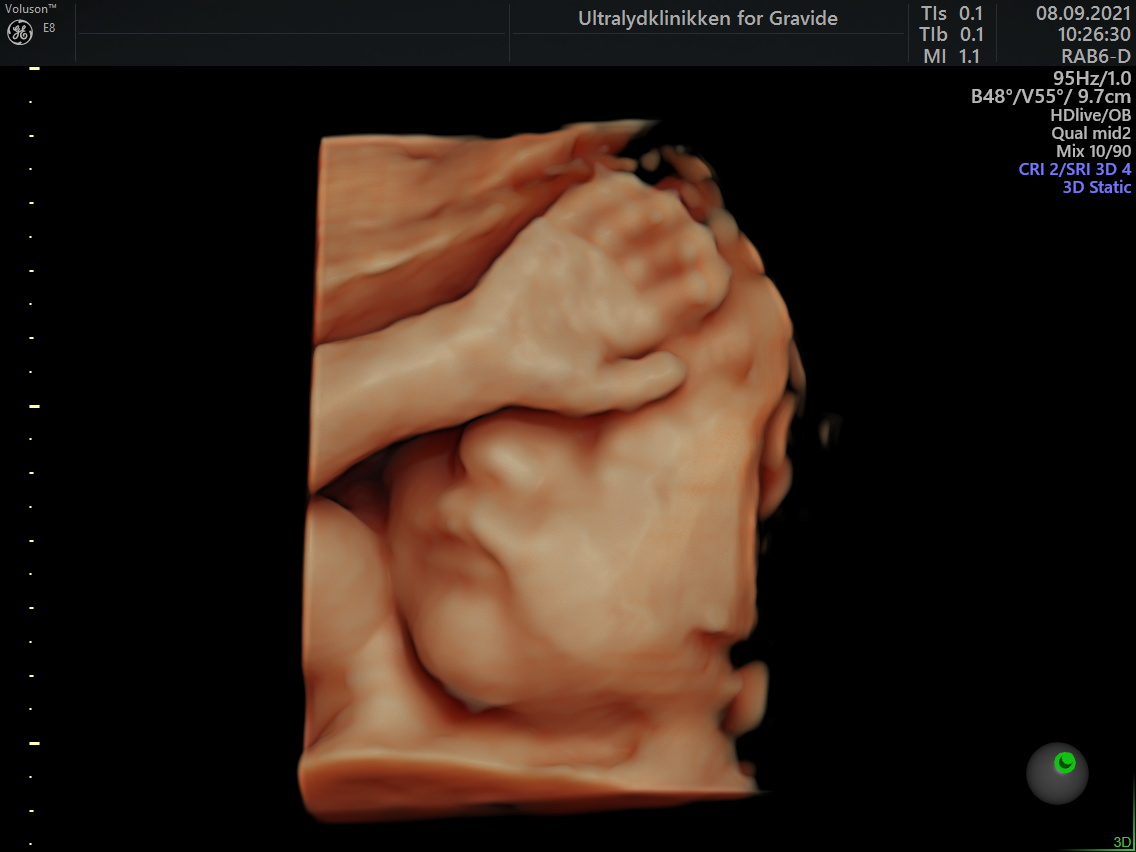The width and height of the screenshot is (1136, 852).
Task: Click the HDlive light source sphere
Action: (x=1057, y=773)
